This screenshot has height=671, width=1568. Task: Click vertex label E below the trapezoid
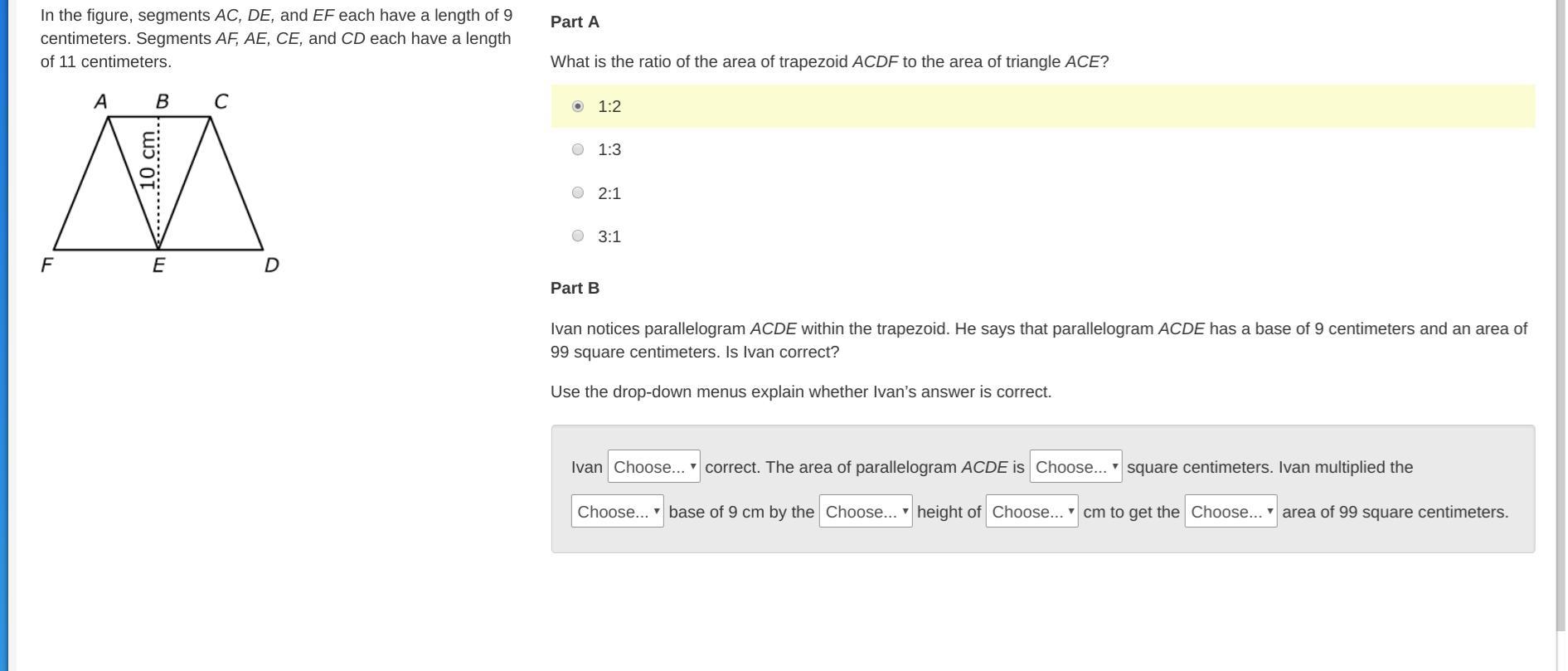pos(158,265)
